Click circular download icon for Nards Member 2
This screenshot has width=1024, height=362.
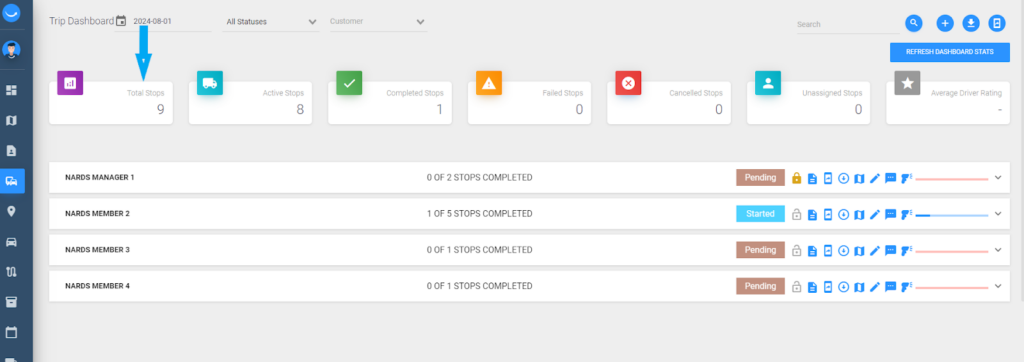pyautogui.click(x=843, y=214)
